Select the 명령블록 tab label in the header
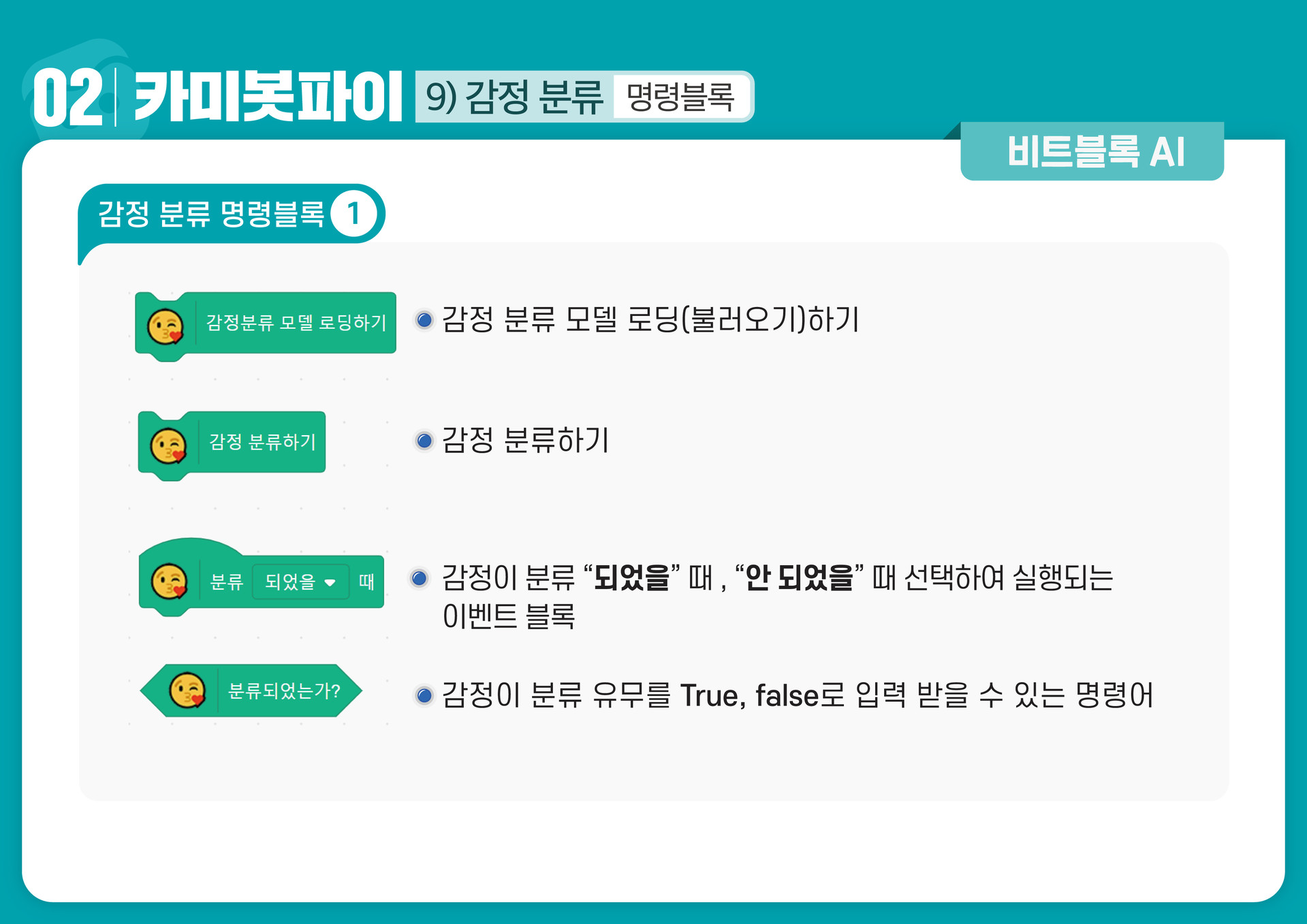This screenshot has height=924, width=1307. click(x=680, y=97)
